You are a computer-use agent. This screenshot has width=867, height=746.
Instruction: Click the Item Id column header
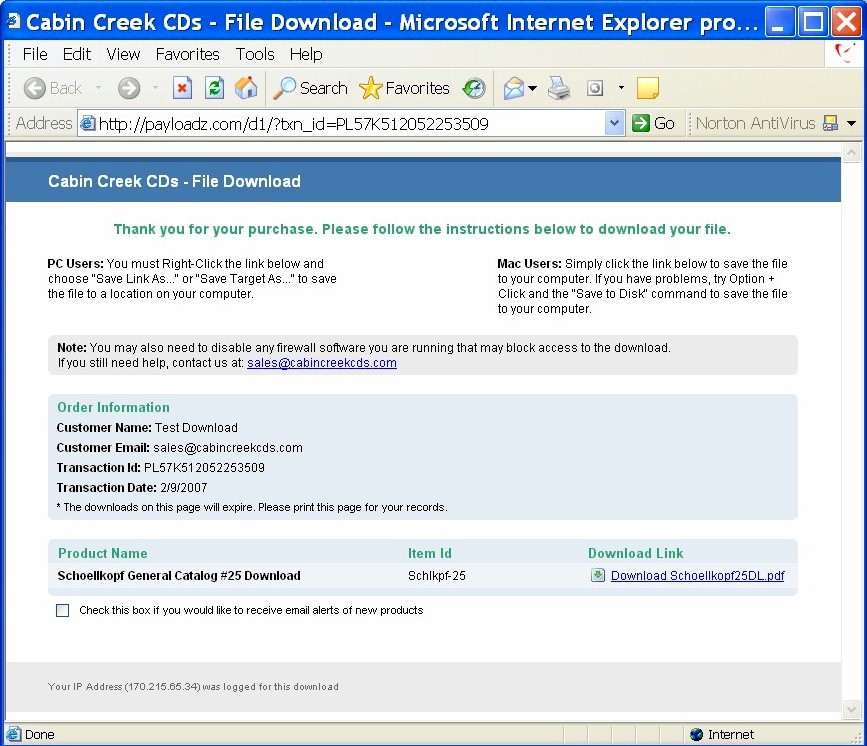[x=430, y=554]
